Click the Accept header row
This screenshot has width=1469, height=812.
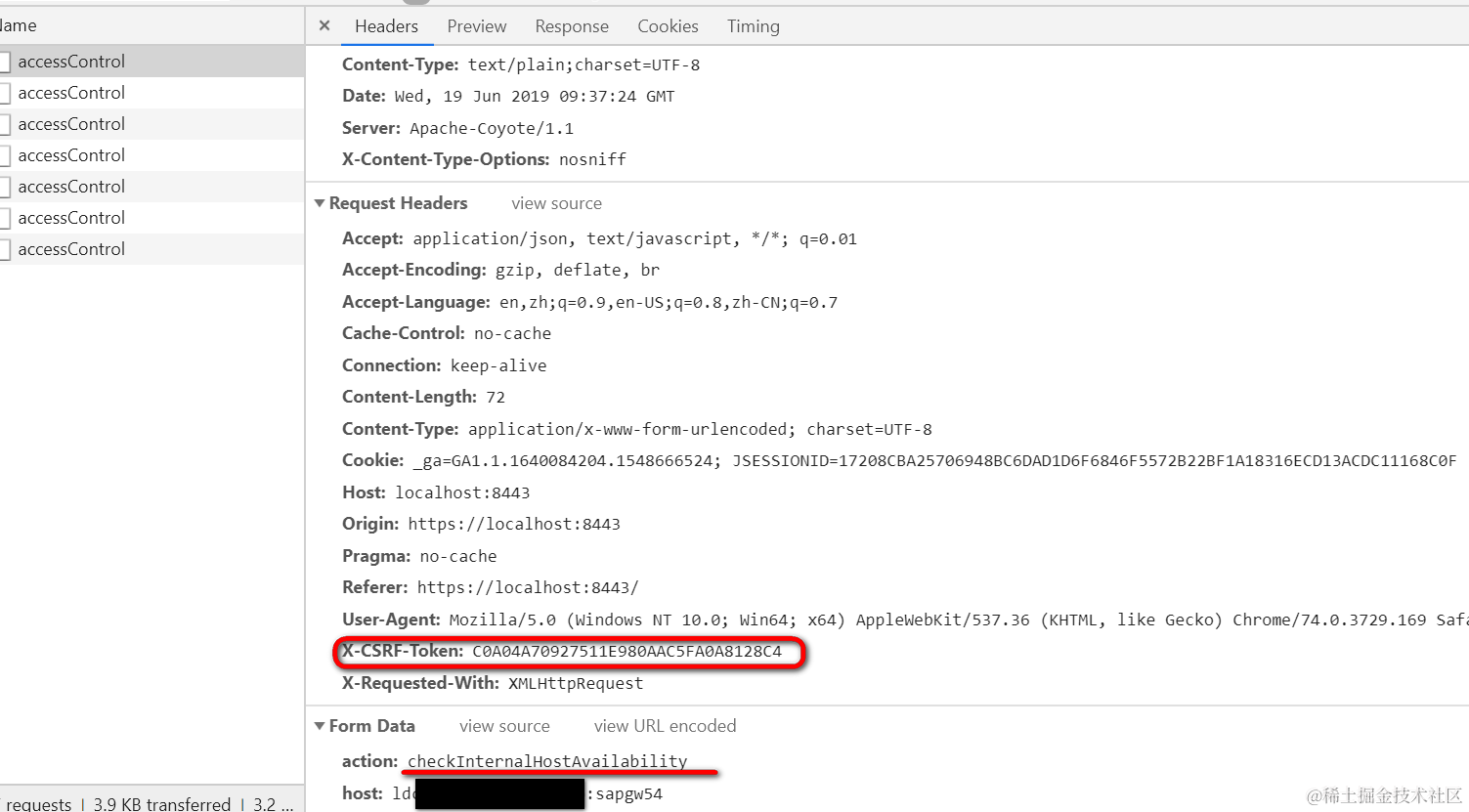click(599, 238)
